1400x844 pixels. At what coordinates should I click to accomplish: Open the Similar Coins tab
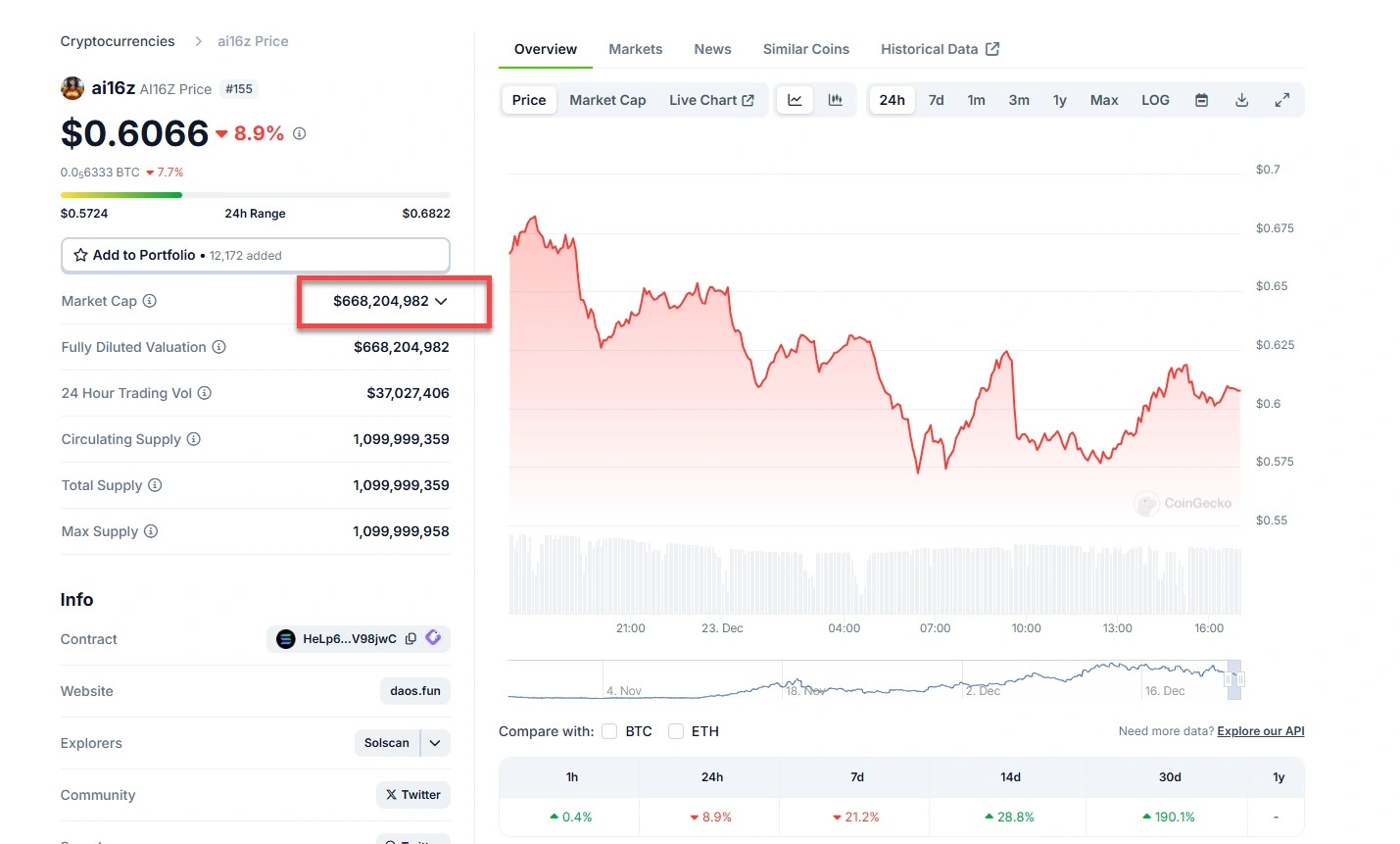point(805,49)
